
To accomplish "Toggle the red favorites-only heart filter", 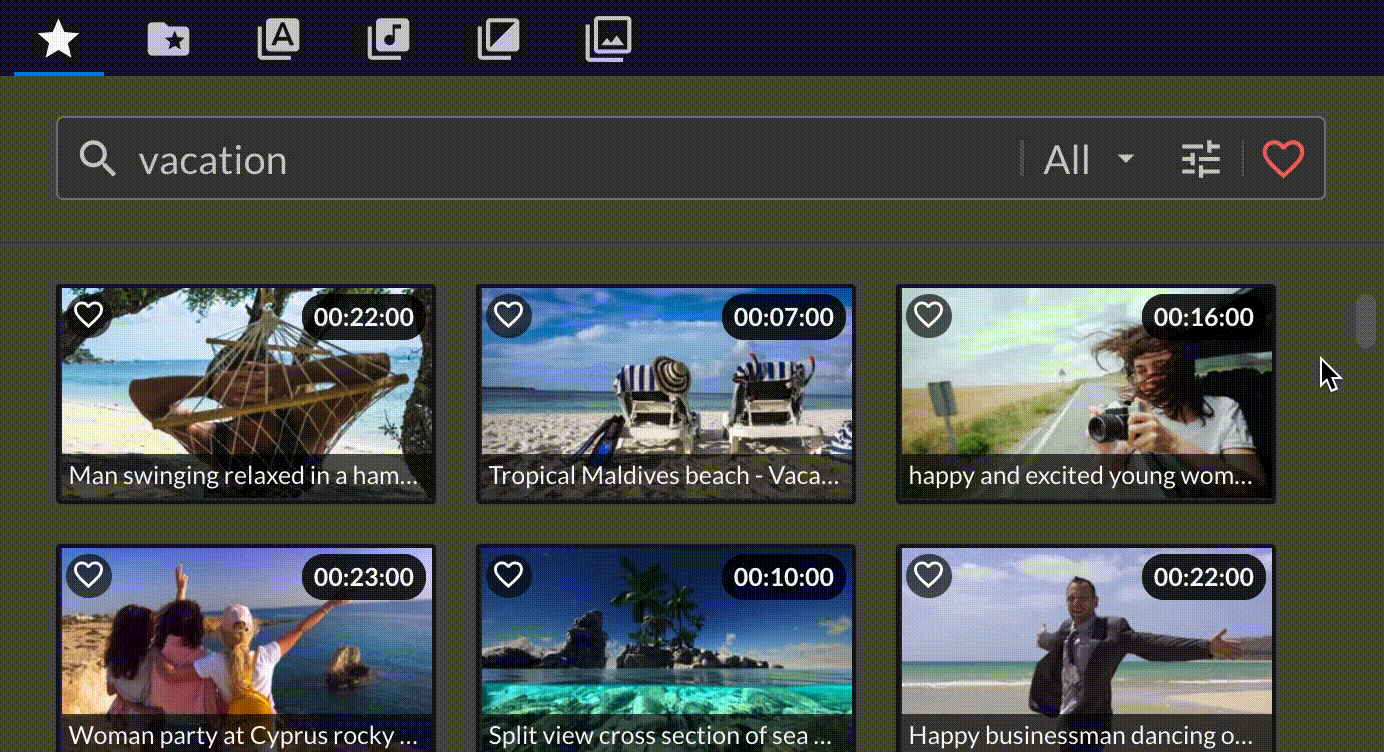I will coord(1283,159).
